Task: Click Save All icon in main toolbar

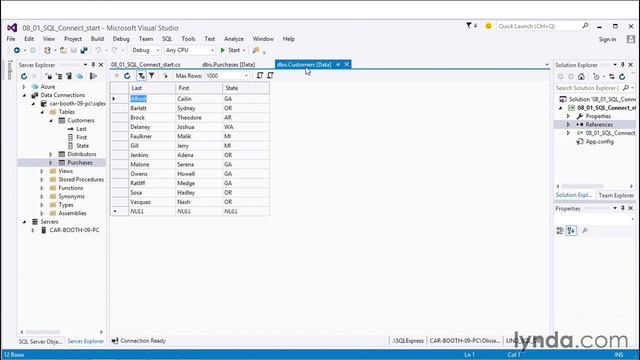Action: click(84, 50)
